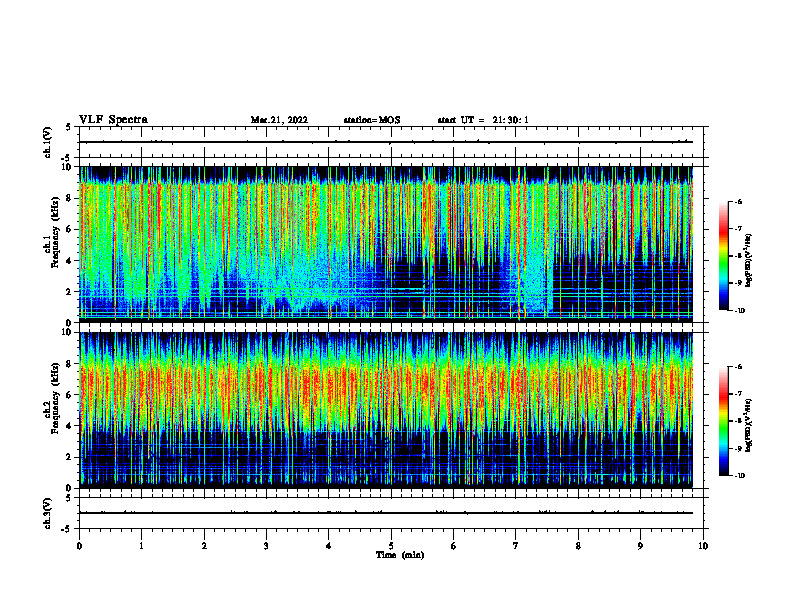Click the ch.1 frequency tick "4"
792x612 pixels.
pos(70,261)
